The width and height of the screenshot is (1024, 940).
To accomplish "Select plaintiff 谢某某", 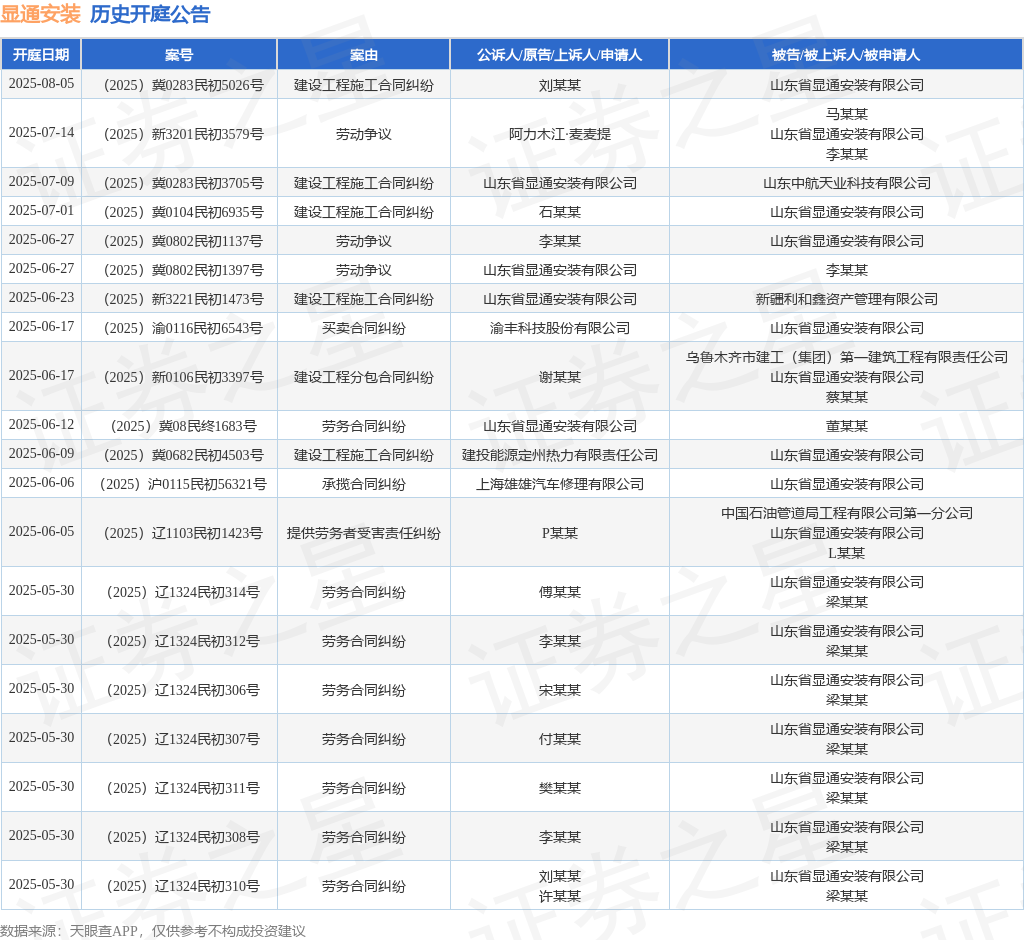I will [x=560, y=377].
